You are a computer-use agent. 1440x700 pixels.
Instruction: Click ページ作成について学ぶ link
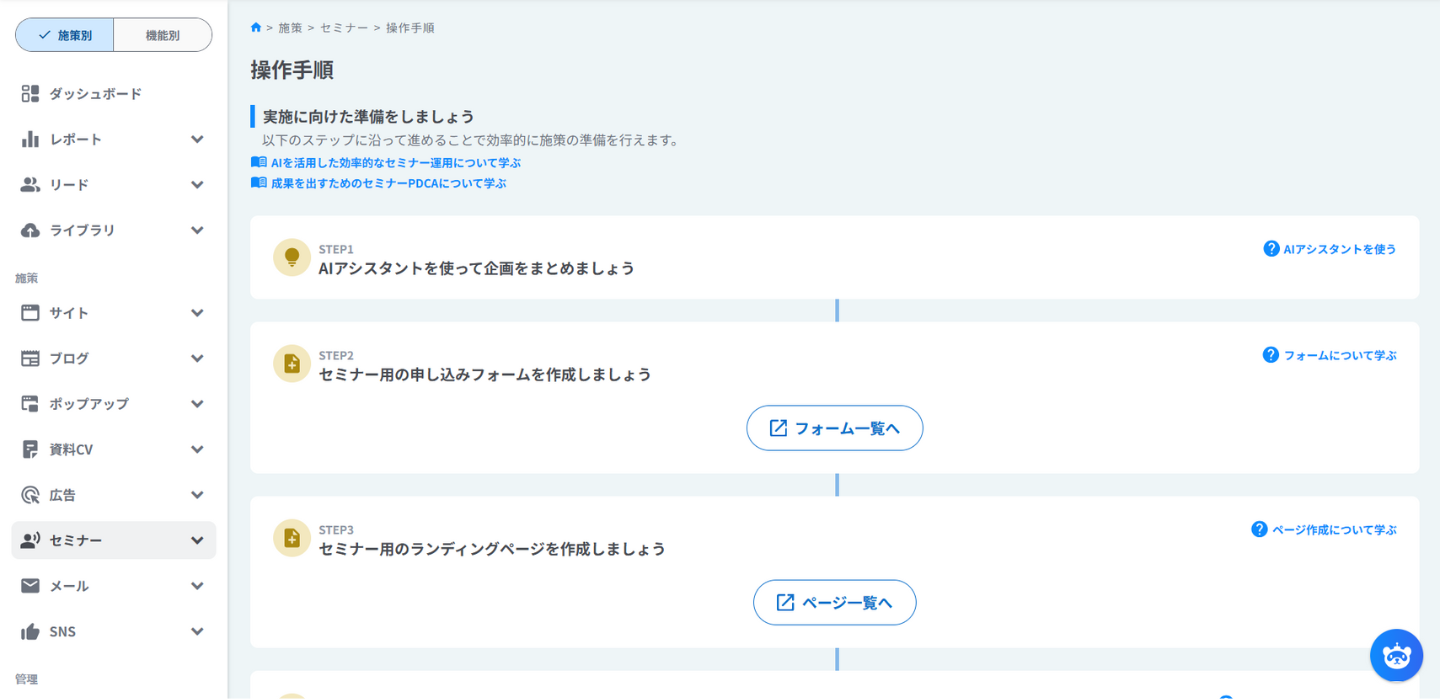click(x=1334, y=530)
